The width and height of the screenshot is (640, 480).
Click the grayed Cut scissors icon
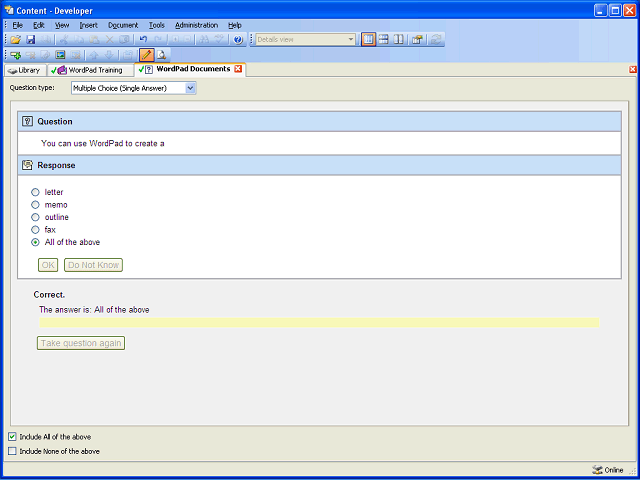tap(64, 40)
